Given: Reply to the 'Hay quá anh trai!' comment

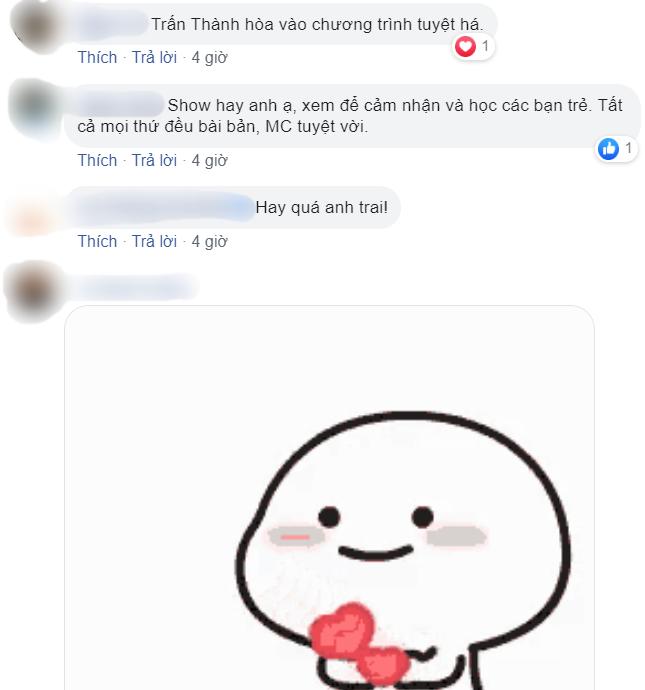Looking at the screenshot, I should click(x=154, y=242).
